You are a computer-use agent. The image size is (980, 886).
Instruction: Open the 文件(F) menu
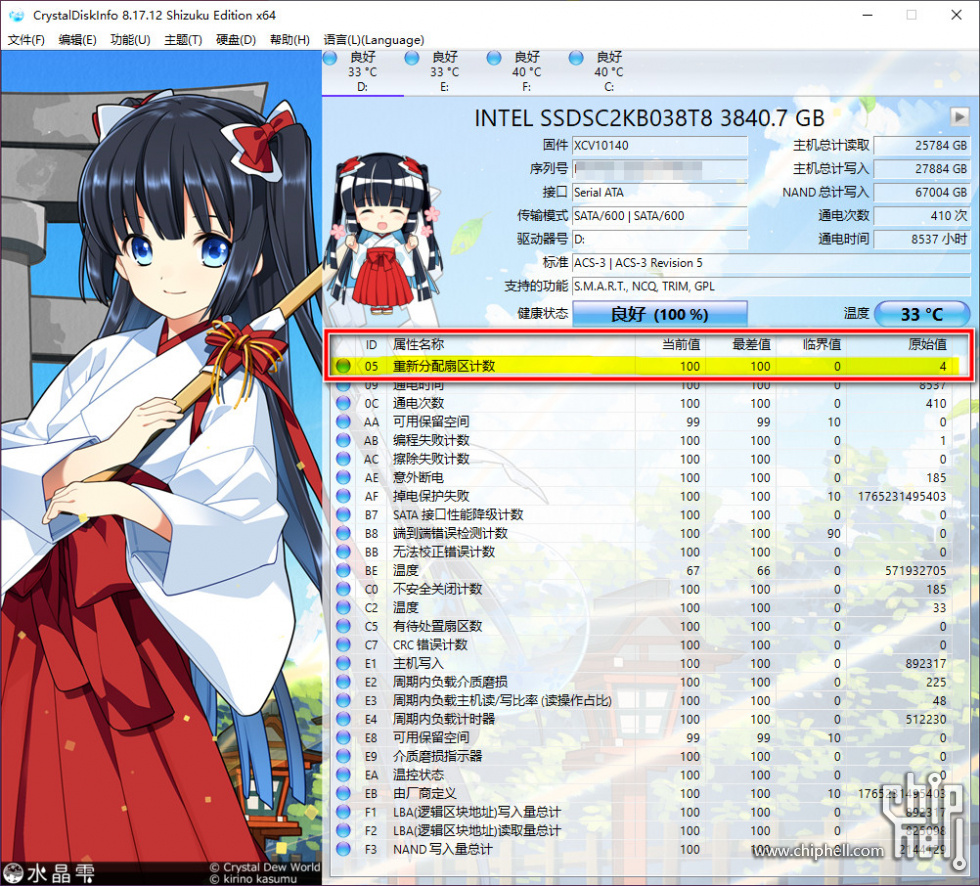(x=26, y=40)
